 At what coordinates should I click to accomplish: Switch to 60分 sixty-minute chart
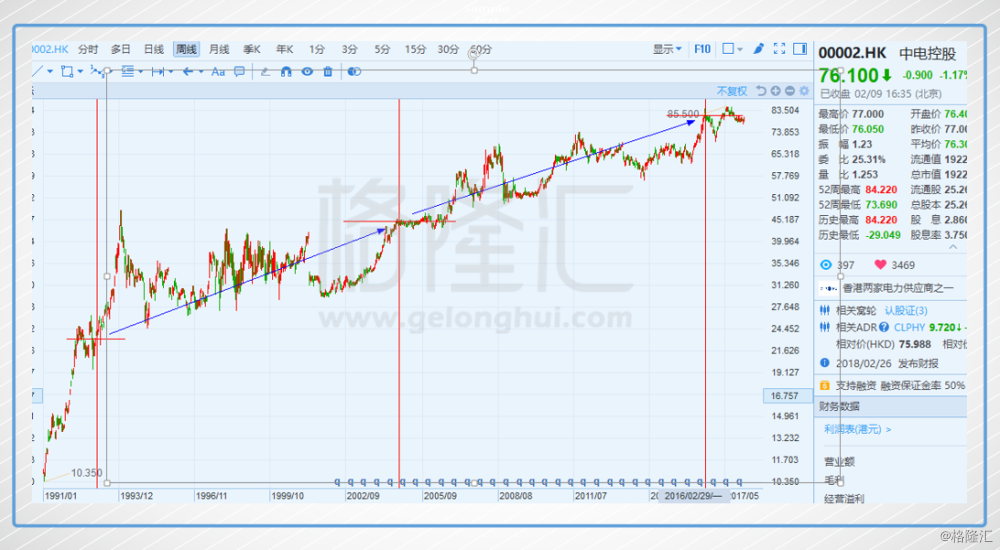point(481,49)
